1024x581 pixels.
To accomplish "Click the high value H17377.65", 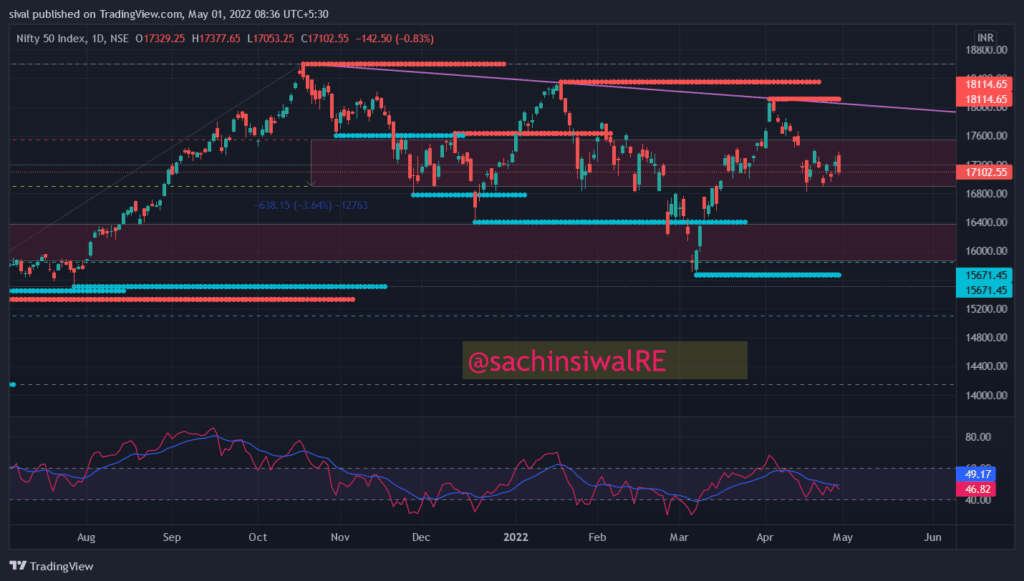I will 216,39.
